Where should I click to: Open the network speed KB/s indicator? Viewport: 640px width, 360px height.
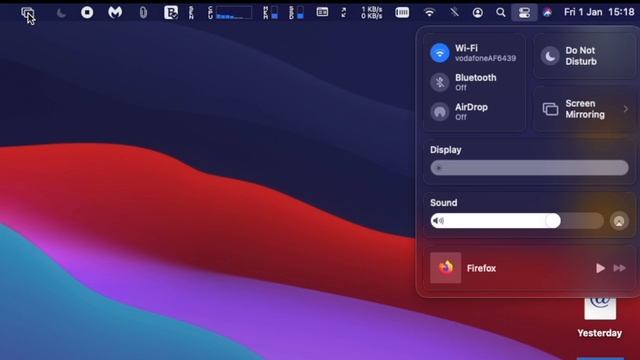[371, 13]
